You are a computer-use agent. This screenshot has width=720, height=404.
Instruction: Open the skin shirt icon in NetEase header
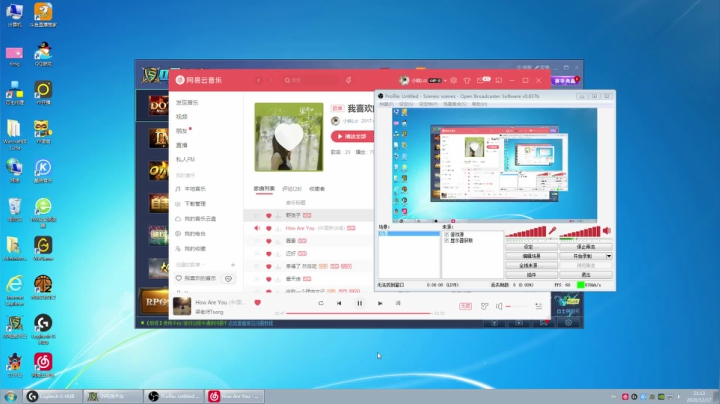pos(467,80)
